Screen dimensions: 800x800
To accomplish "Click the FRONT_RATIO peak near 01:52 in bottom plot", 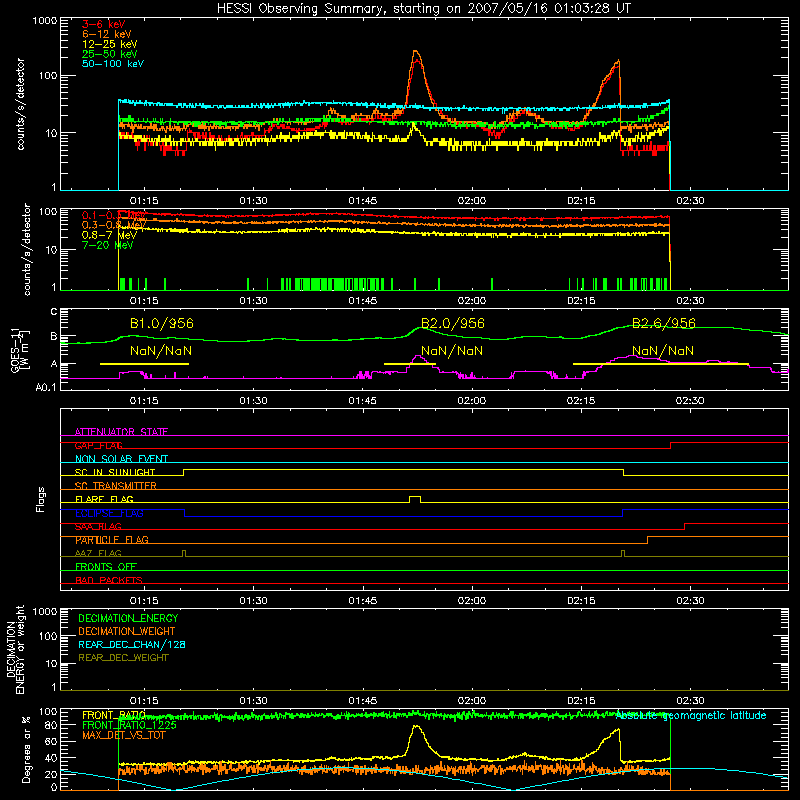I will 416,728.
